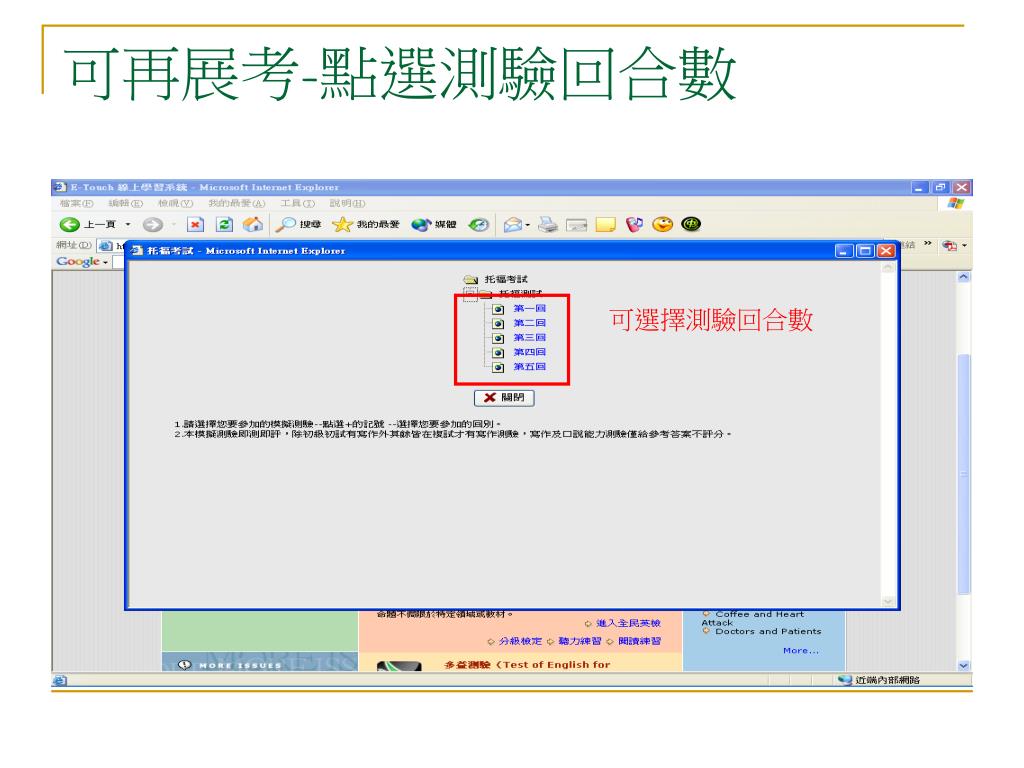Viewport: 1024px width, 768px height.
Task: Click the yellow smiley face icon
Action: [662, 225]
